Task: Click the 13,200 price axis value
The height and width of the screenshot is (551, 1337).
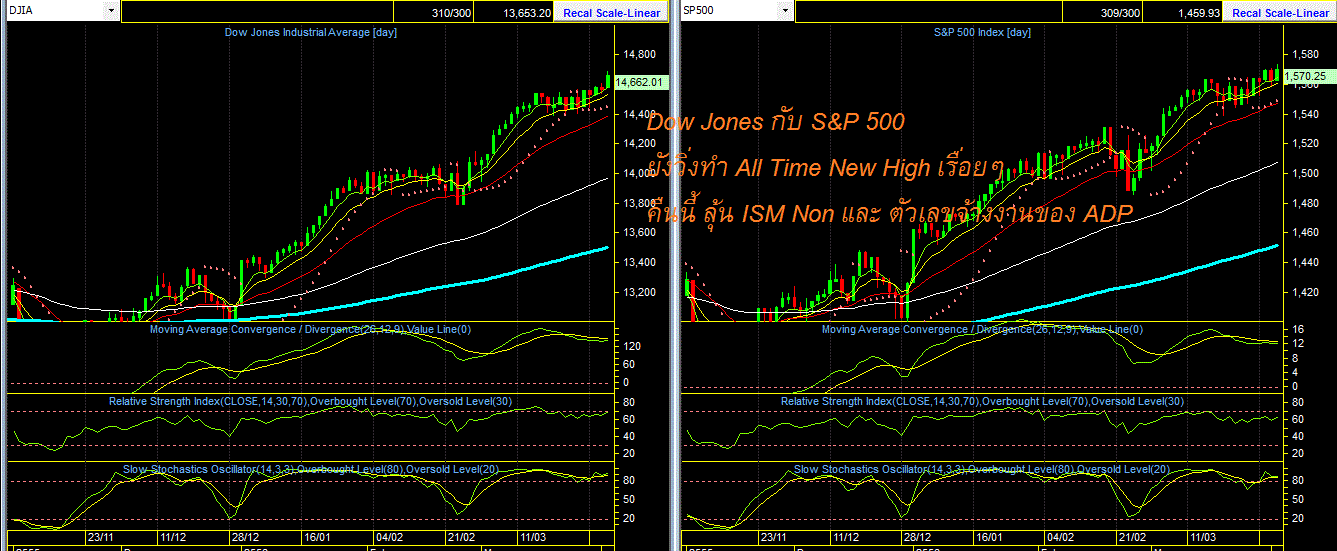Action: [x=639, y=293]
